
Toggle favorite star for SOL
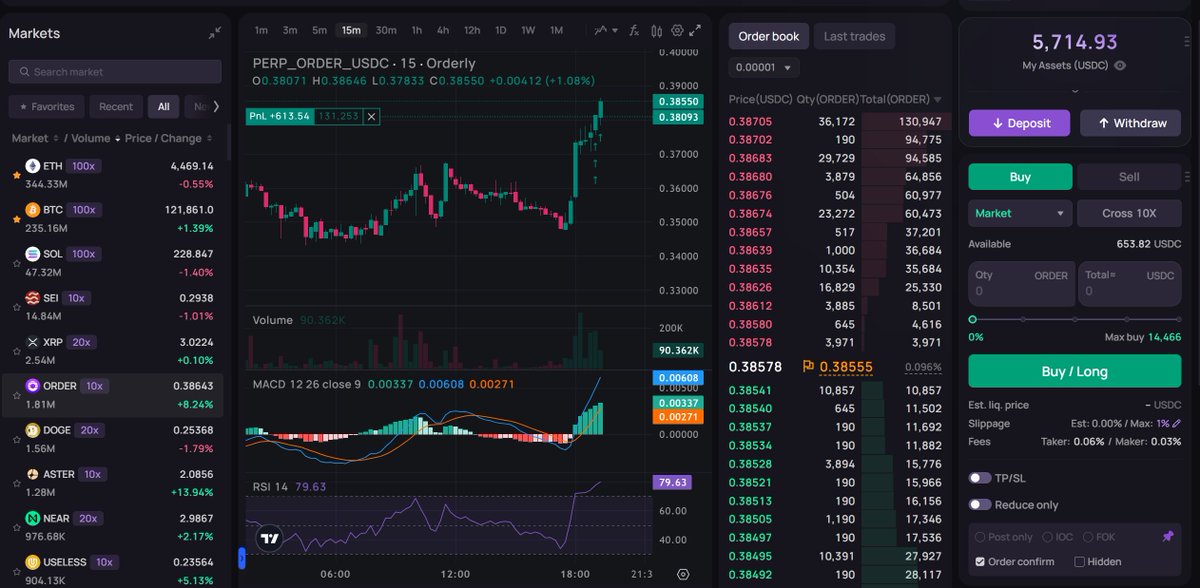(15, 262)
